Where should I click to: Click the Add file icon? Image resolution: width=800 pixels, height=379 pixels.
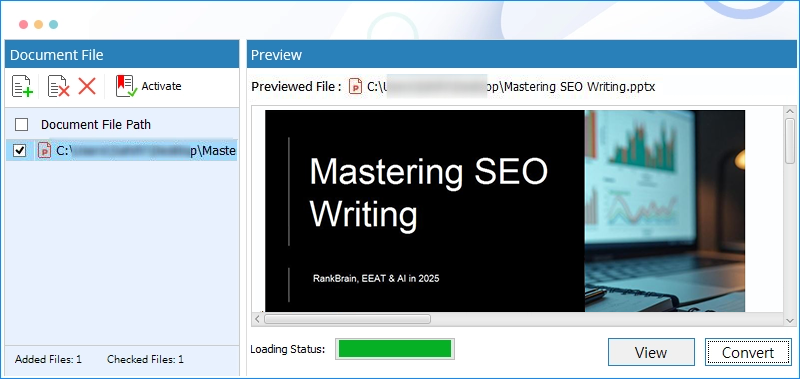click(x=22, y=86)
